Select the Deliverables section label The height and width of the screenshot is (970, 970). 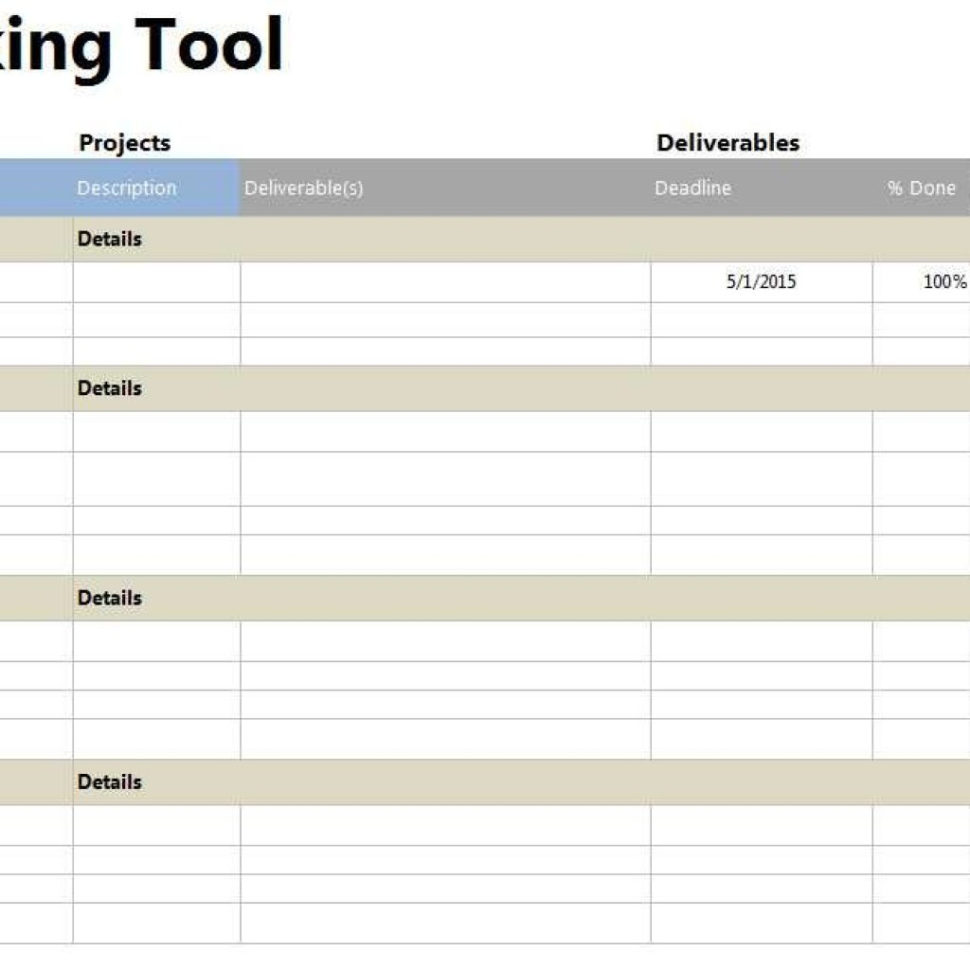tap(726, 143)
